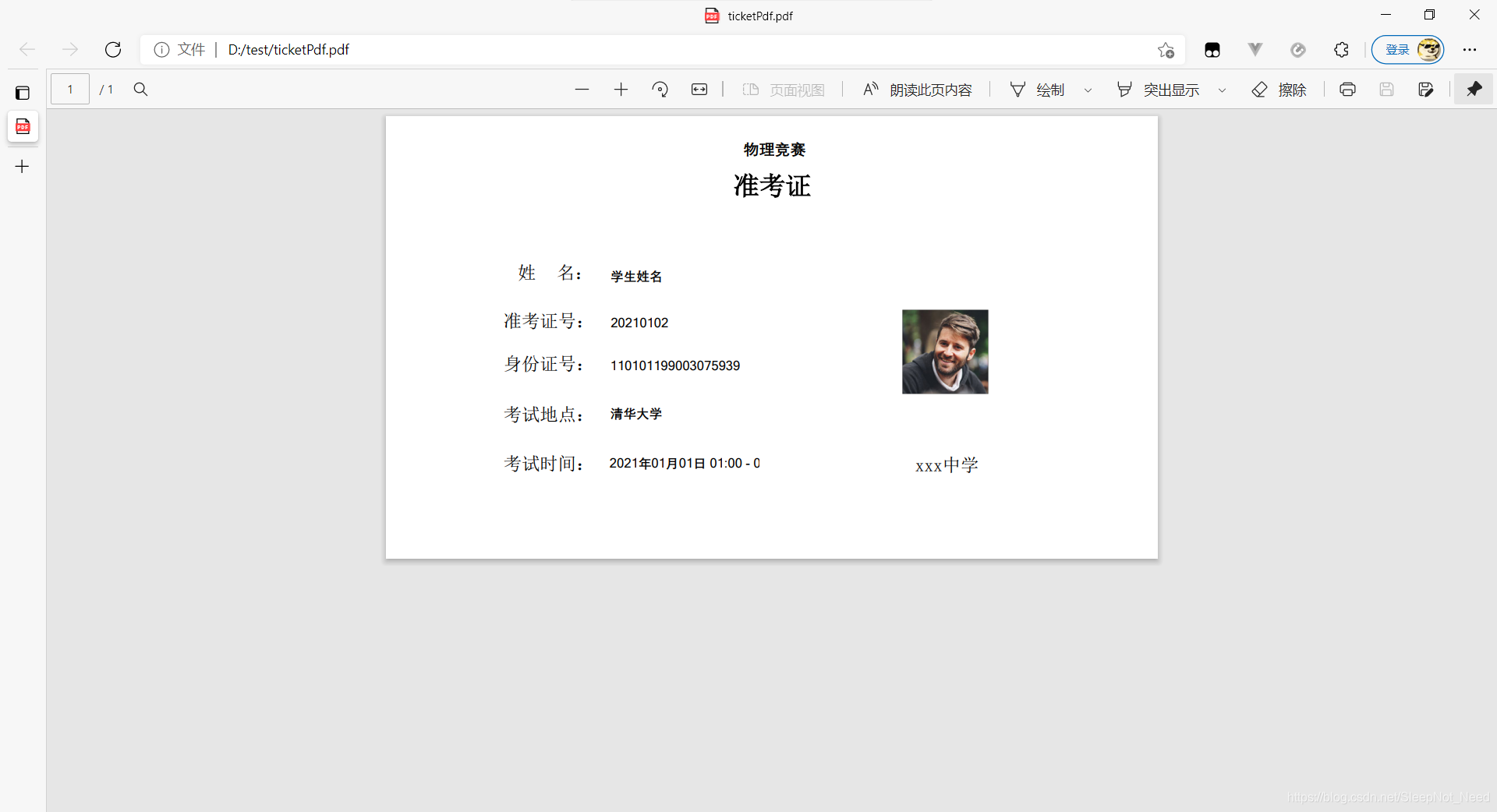Select the 突出显示 (Highlight) tool
This screenshot has width=1497, height=812.
coord(1162,89)
